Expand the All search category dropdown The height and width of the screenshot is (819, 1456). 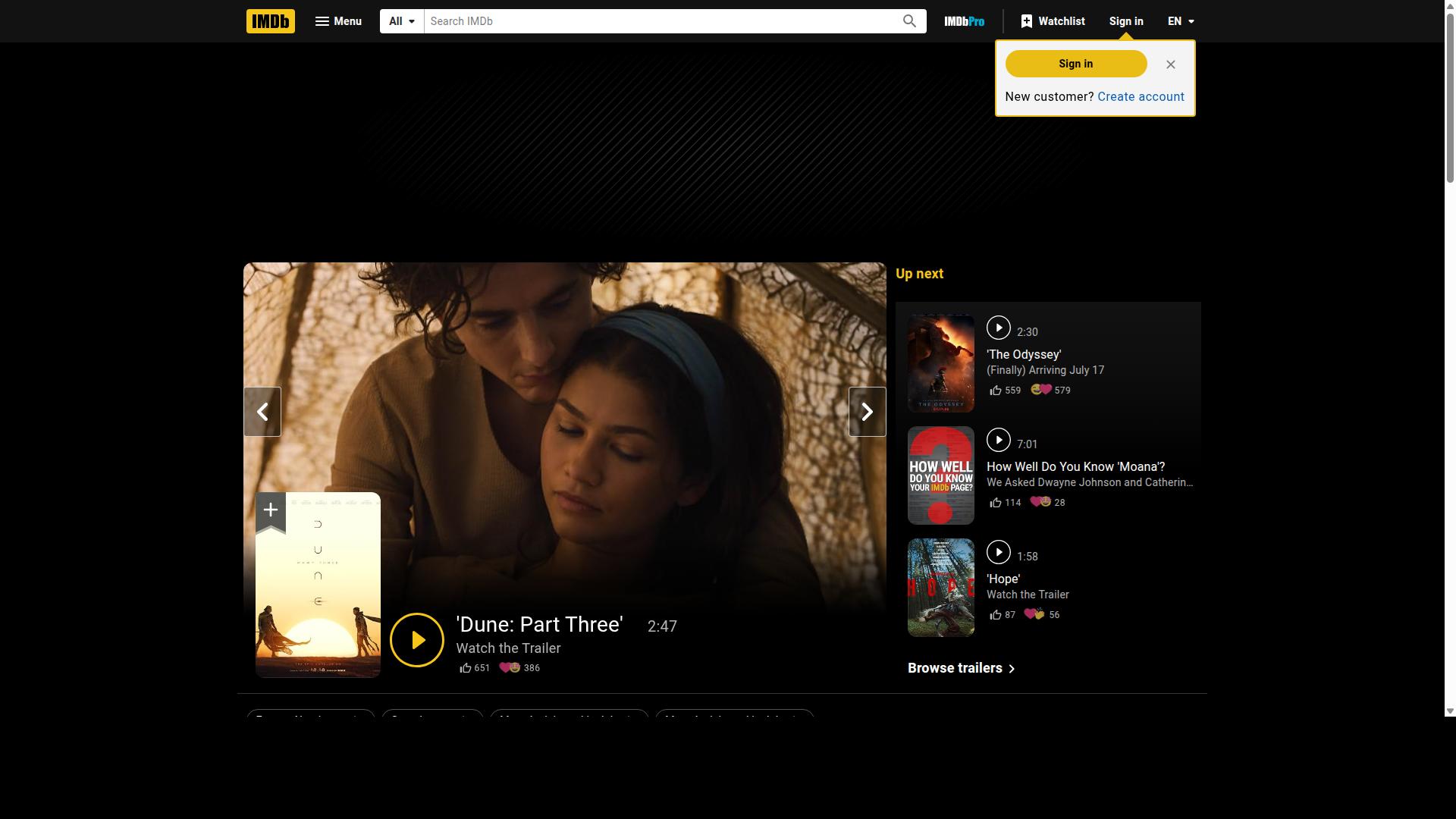402,21
